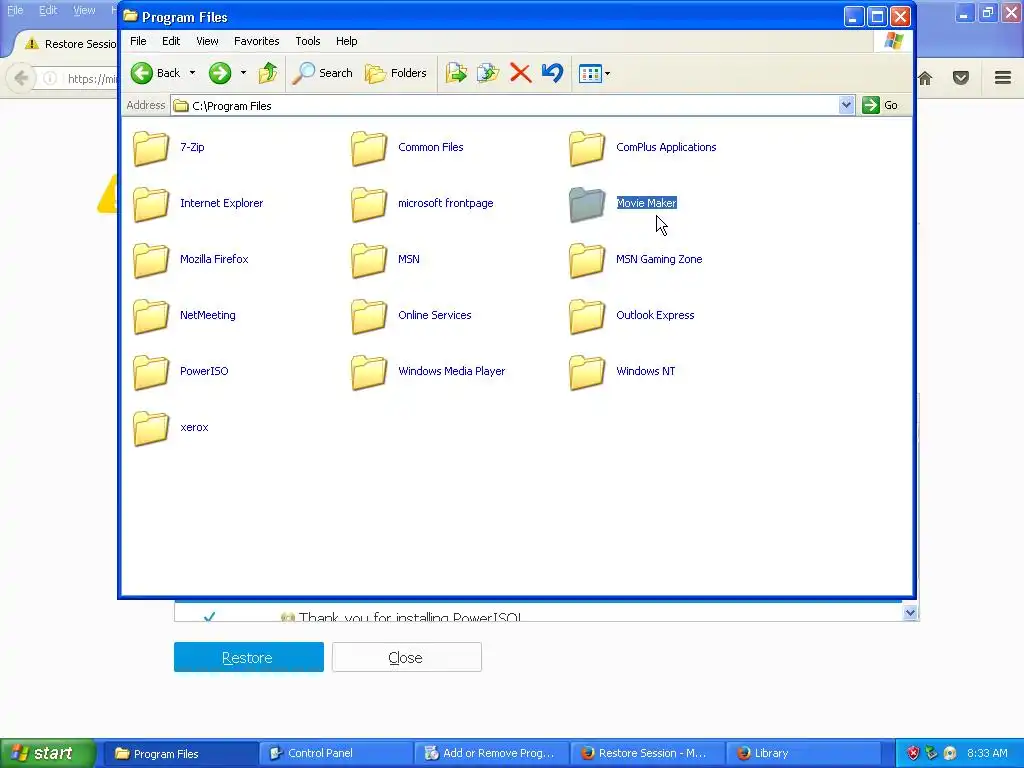The width and height of the screenshot is (1024, 768).
Task: Click the Firefox Home icon
Action: (925, 78)
